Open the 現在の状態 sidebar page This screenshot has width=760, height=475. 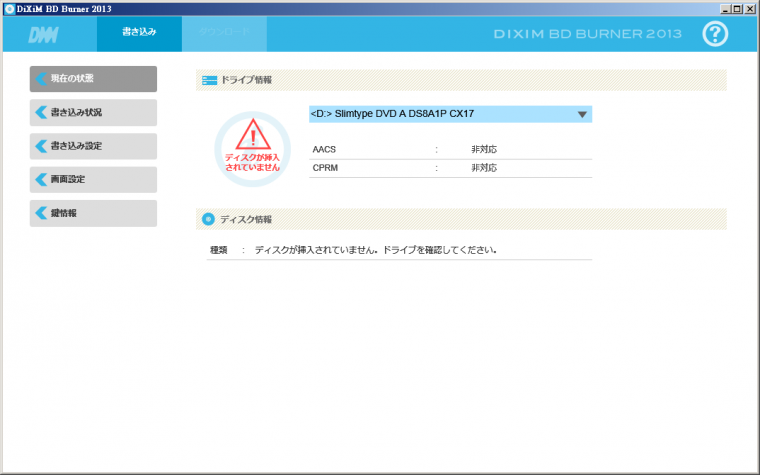[x=93, y=79]
